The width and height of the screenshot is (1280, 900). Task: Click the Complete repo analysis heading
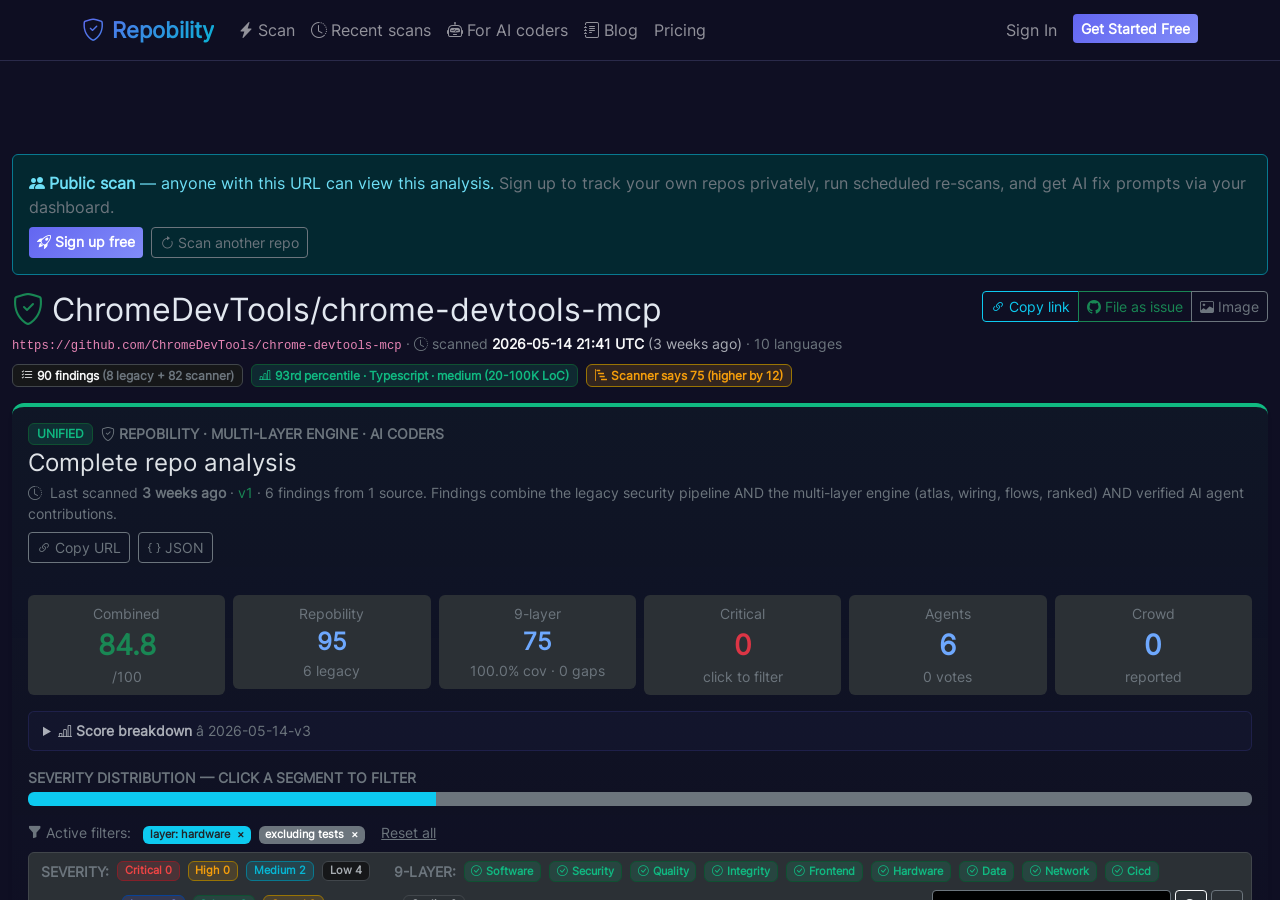162,463
